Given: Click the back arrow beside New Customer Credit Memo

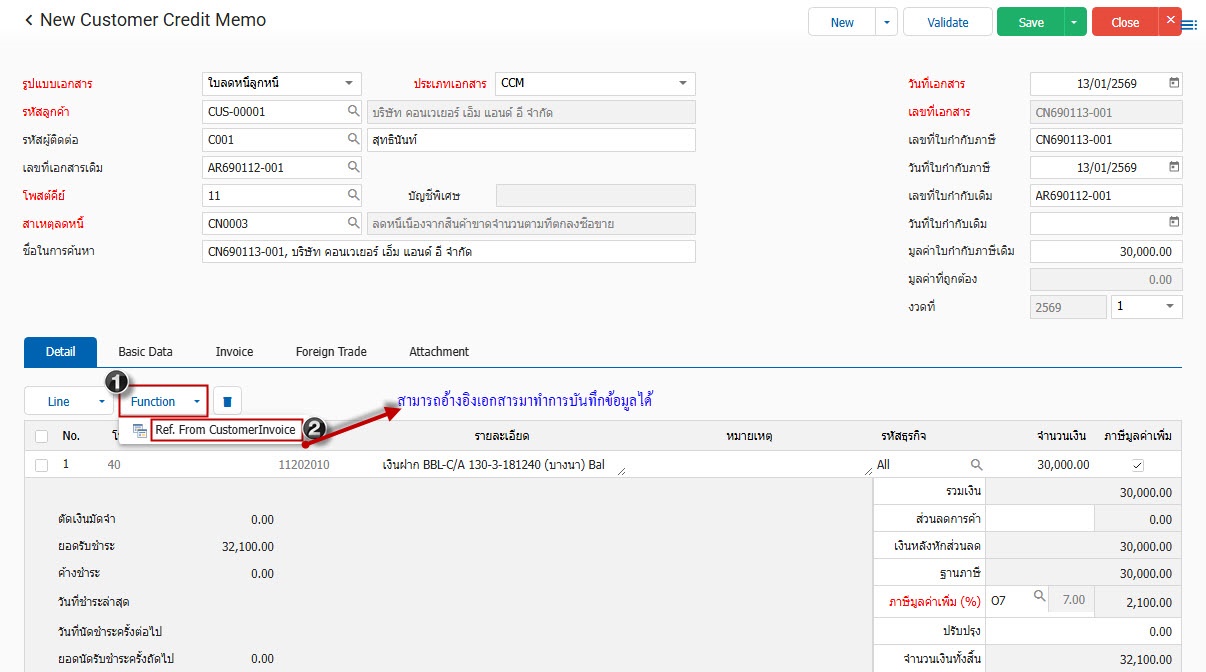Looking at the screenshot, I should pos(28,21).
